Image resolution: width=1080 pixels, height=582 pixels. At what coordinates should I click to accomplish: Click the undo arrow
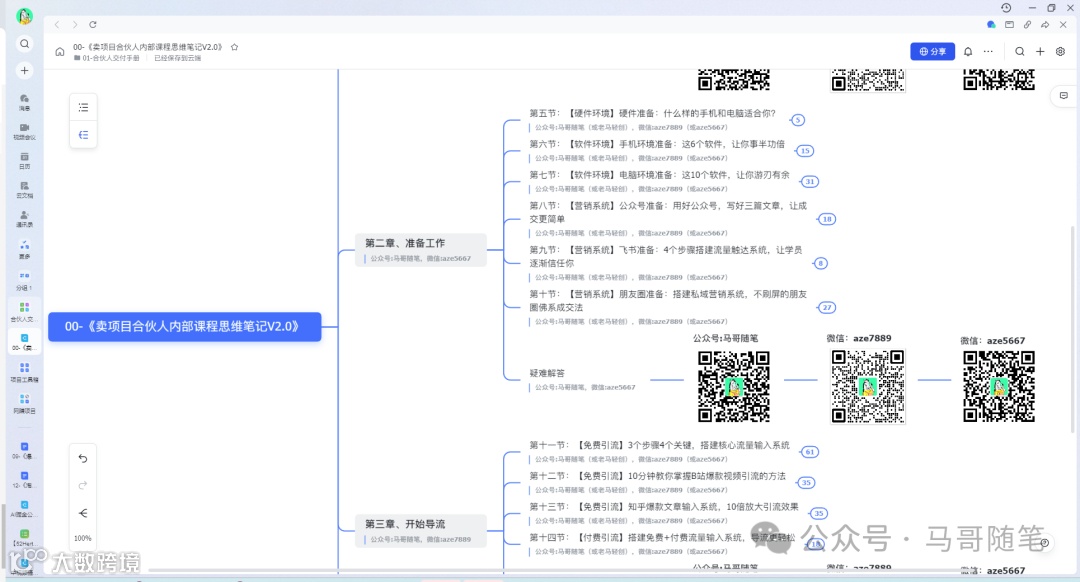point(83,459)
